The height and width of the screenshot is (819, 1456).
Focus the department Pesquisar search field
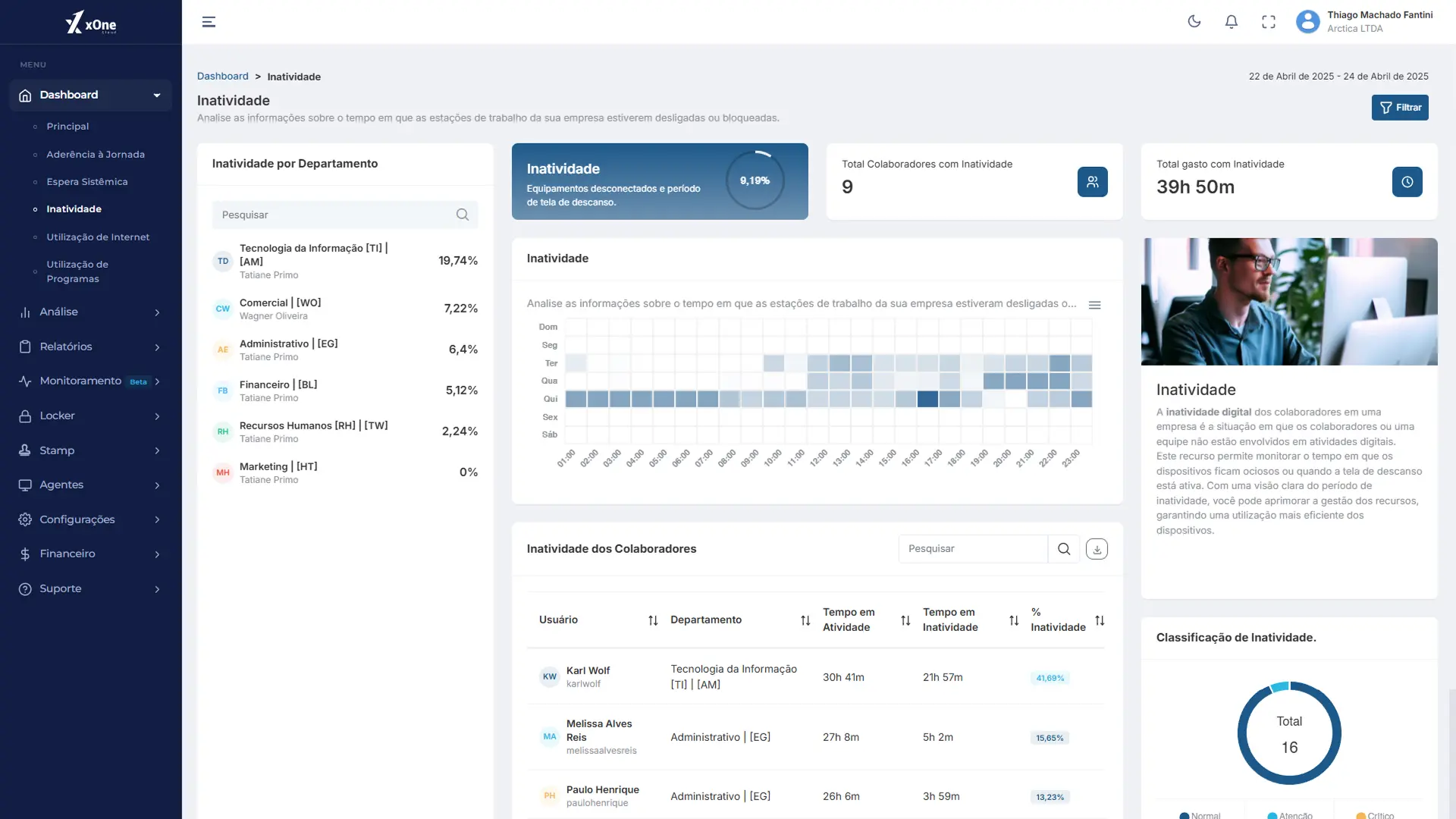point(334,215)
